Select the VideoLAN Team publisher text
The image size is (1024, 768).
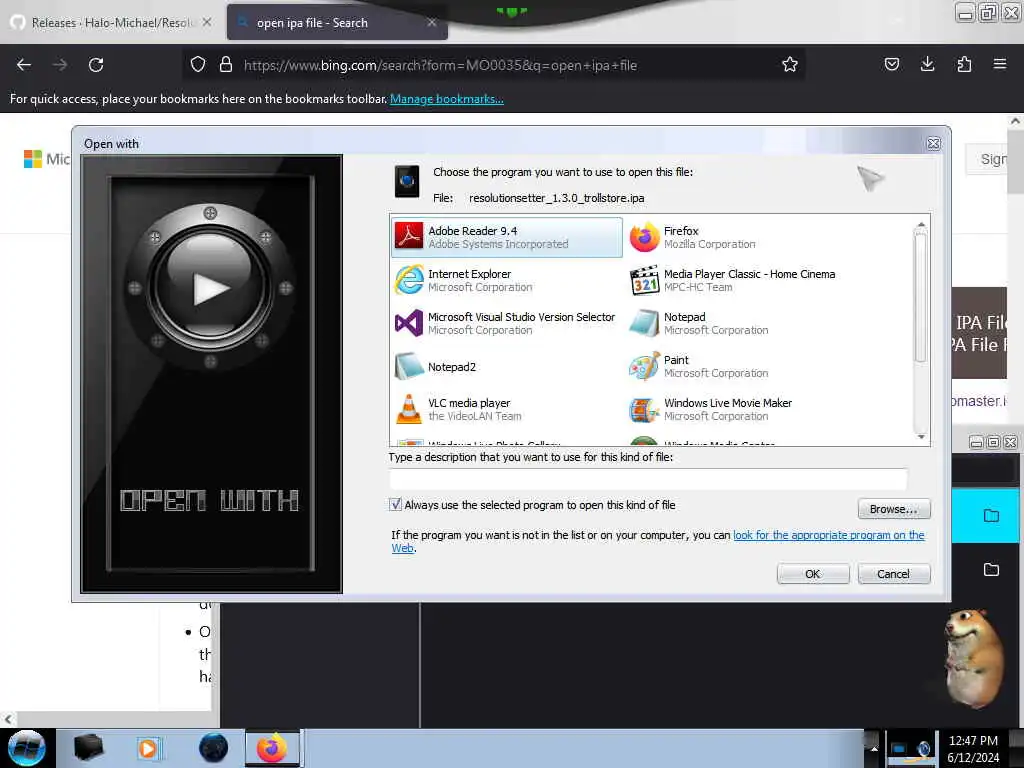475,417
